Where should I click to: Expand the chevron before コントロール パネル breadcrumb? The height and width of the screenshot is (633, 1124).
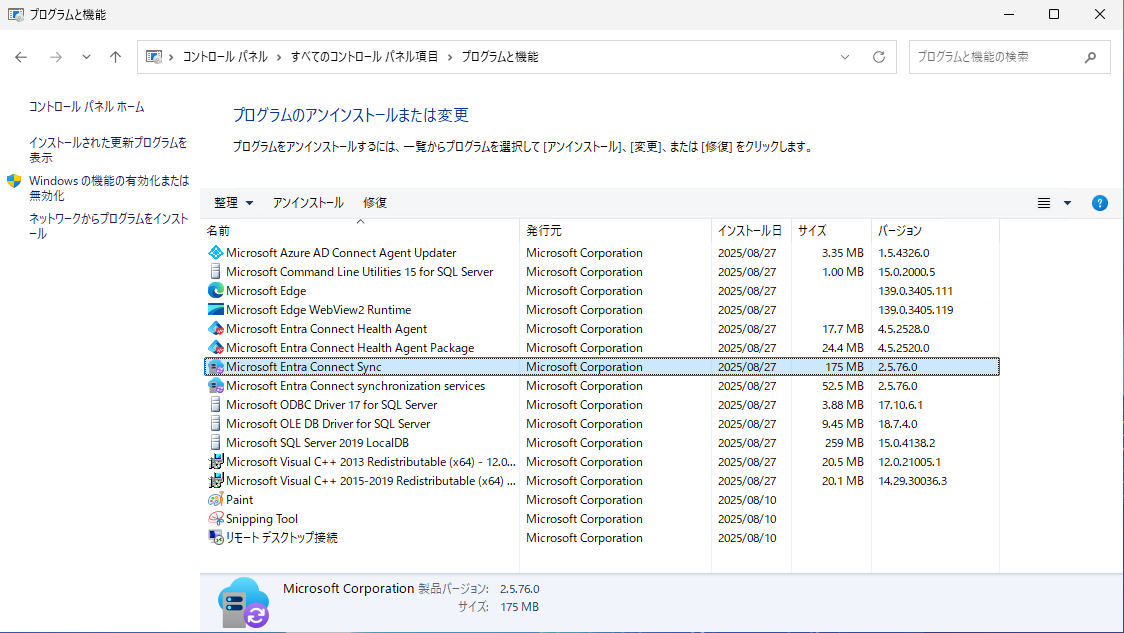click(171, 57)
